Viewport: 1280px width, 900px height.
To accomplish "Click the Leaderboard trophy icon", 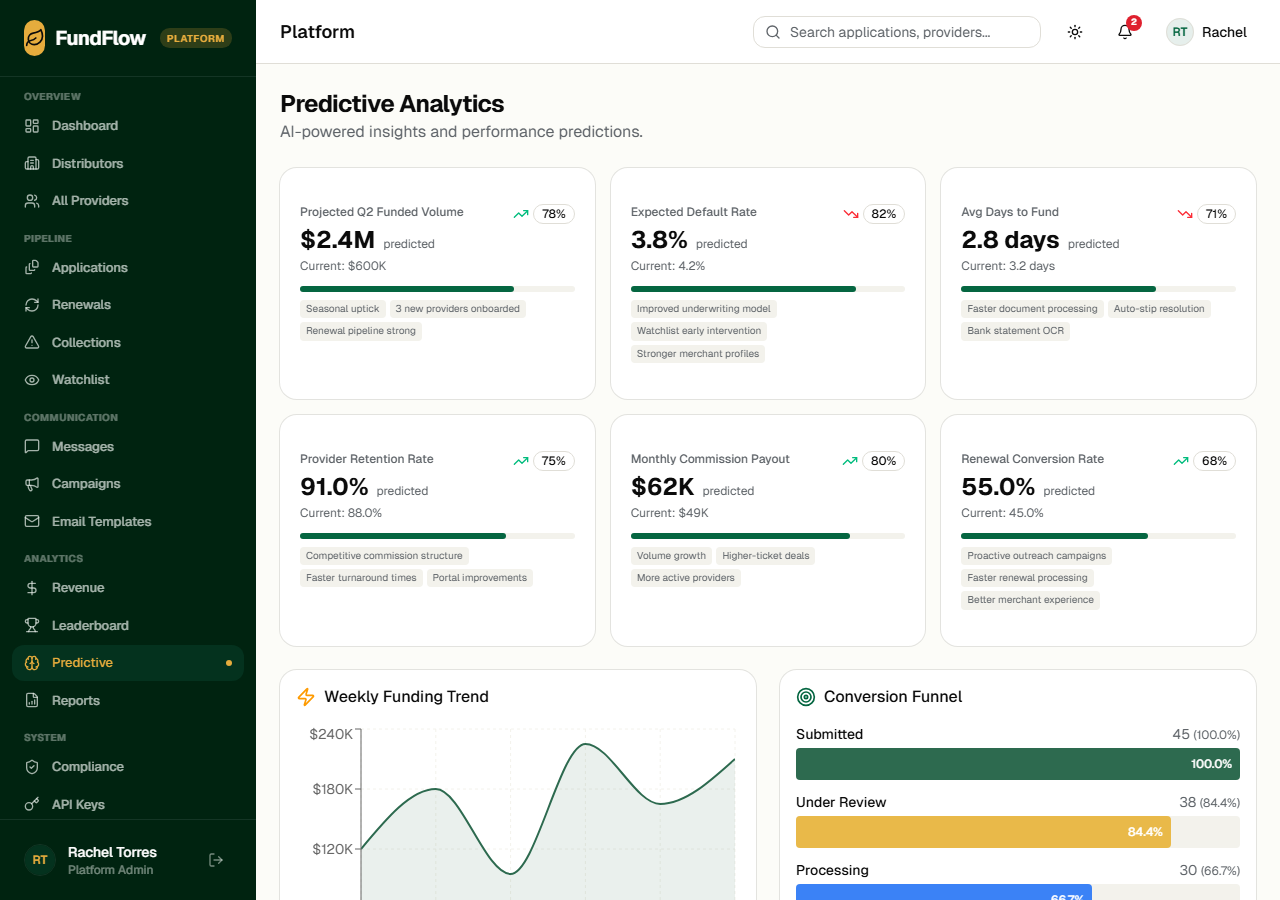I will [32, 625].
